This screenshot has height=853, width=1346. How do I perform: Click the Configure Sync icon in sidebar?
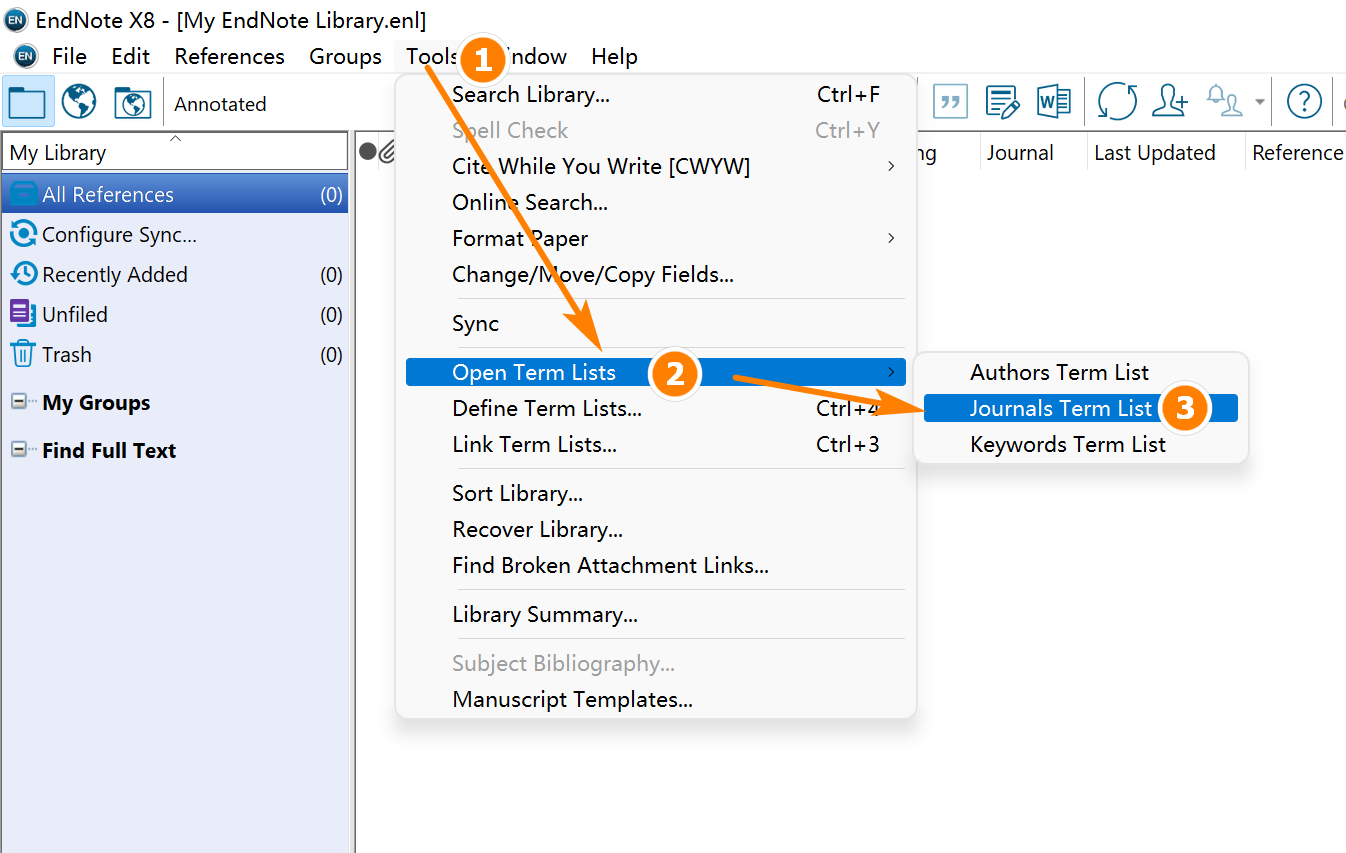pyautogui.click(x=23, y=234)
